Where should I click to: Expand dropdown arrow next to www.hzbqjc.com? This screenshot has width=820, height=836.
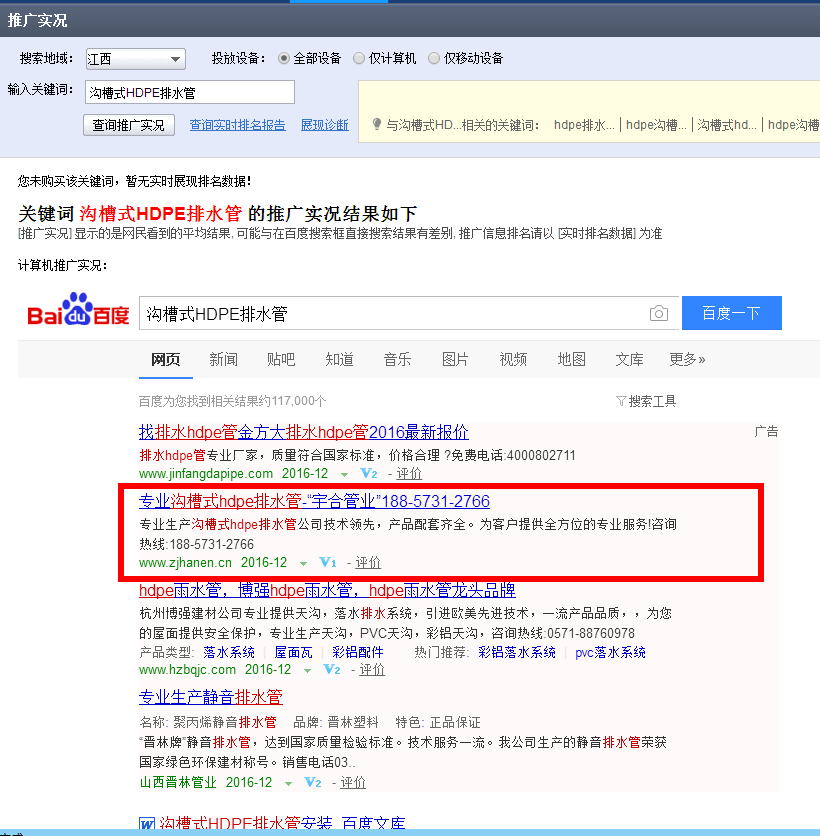pyautogui.click(x=308, y=670)
